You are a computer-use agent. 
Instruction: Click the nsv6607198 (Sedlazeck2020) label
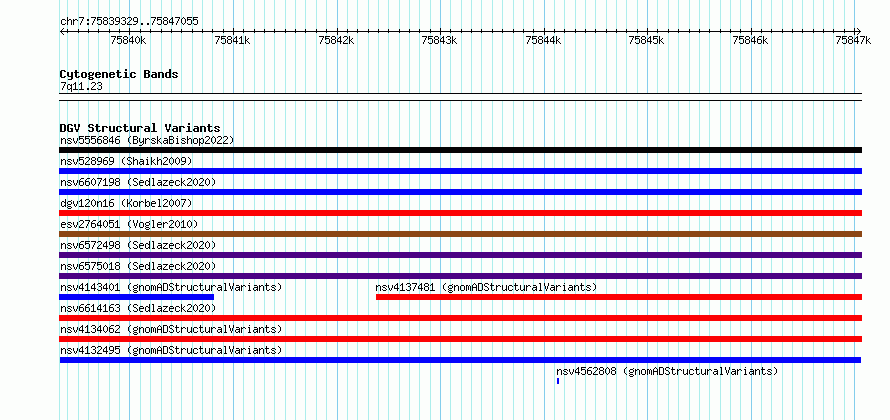tap(138, 182)
